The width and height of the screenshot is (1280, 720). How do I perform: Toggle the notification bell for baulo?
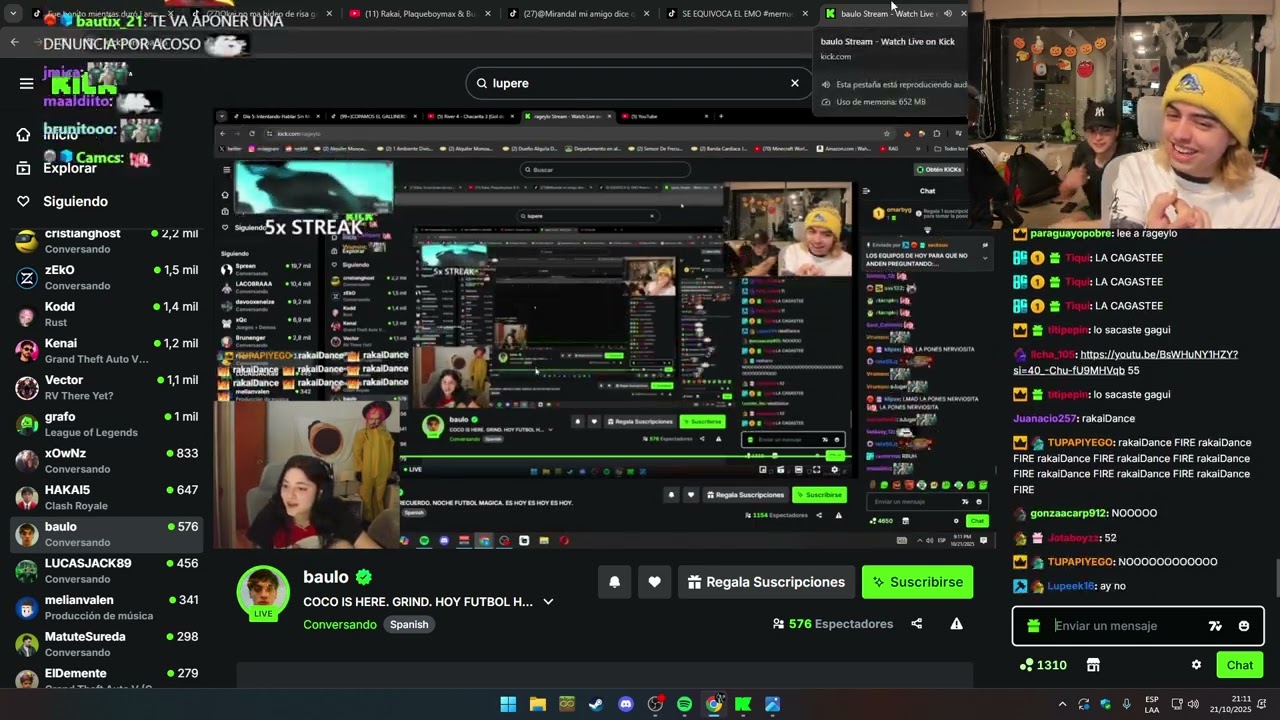[614, 582]
